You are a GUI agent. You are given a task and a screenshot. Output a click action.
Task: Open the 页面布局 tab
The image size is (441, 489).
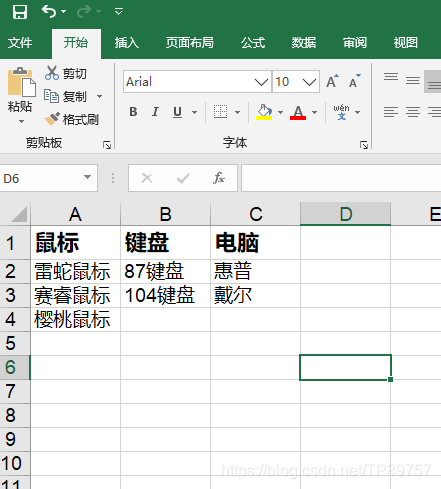(x=190, y=43)
